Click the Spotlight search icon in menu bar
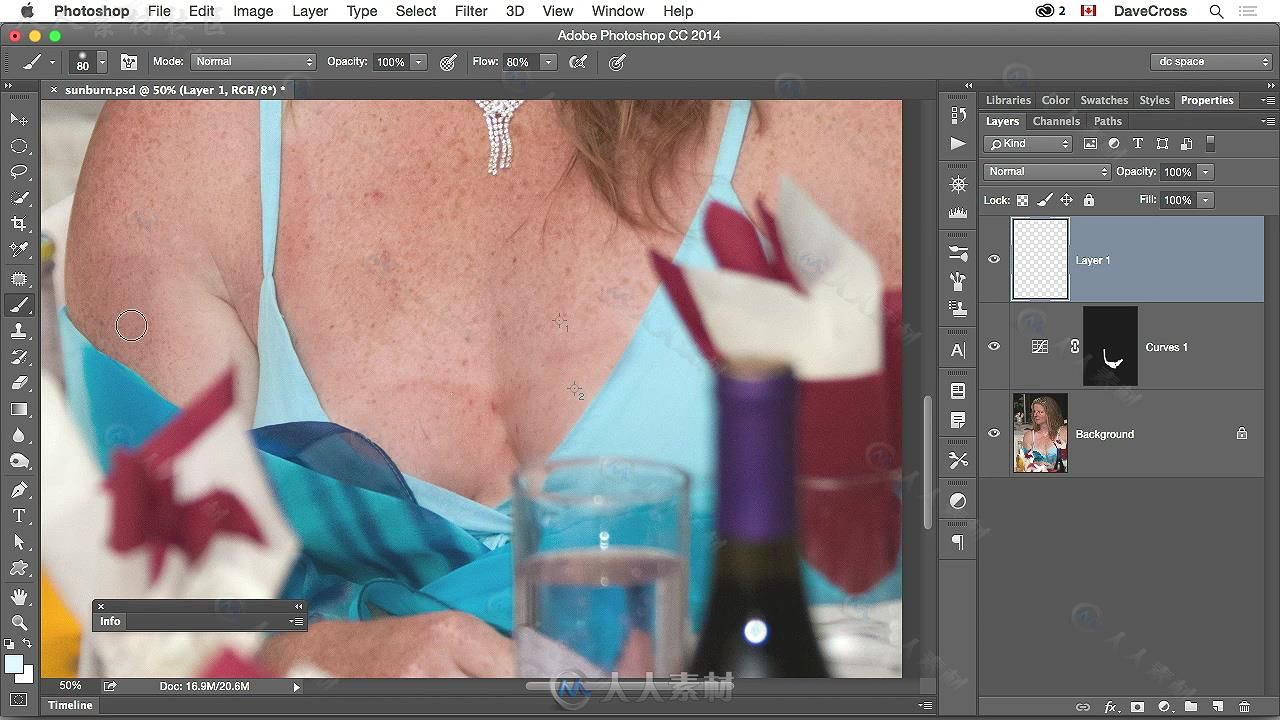 click(1216, 11)
